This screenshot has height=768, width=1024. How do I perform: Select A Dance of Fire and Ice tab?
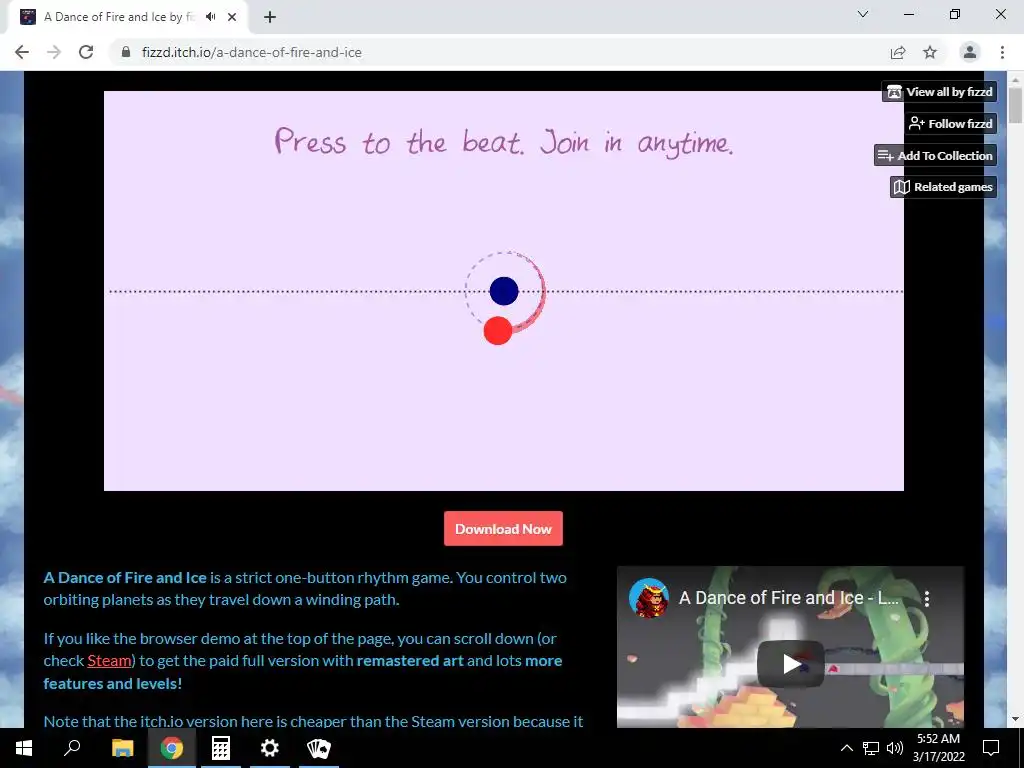click(x=127, y=18)
